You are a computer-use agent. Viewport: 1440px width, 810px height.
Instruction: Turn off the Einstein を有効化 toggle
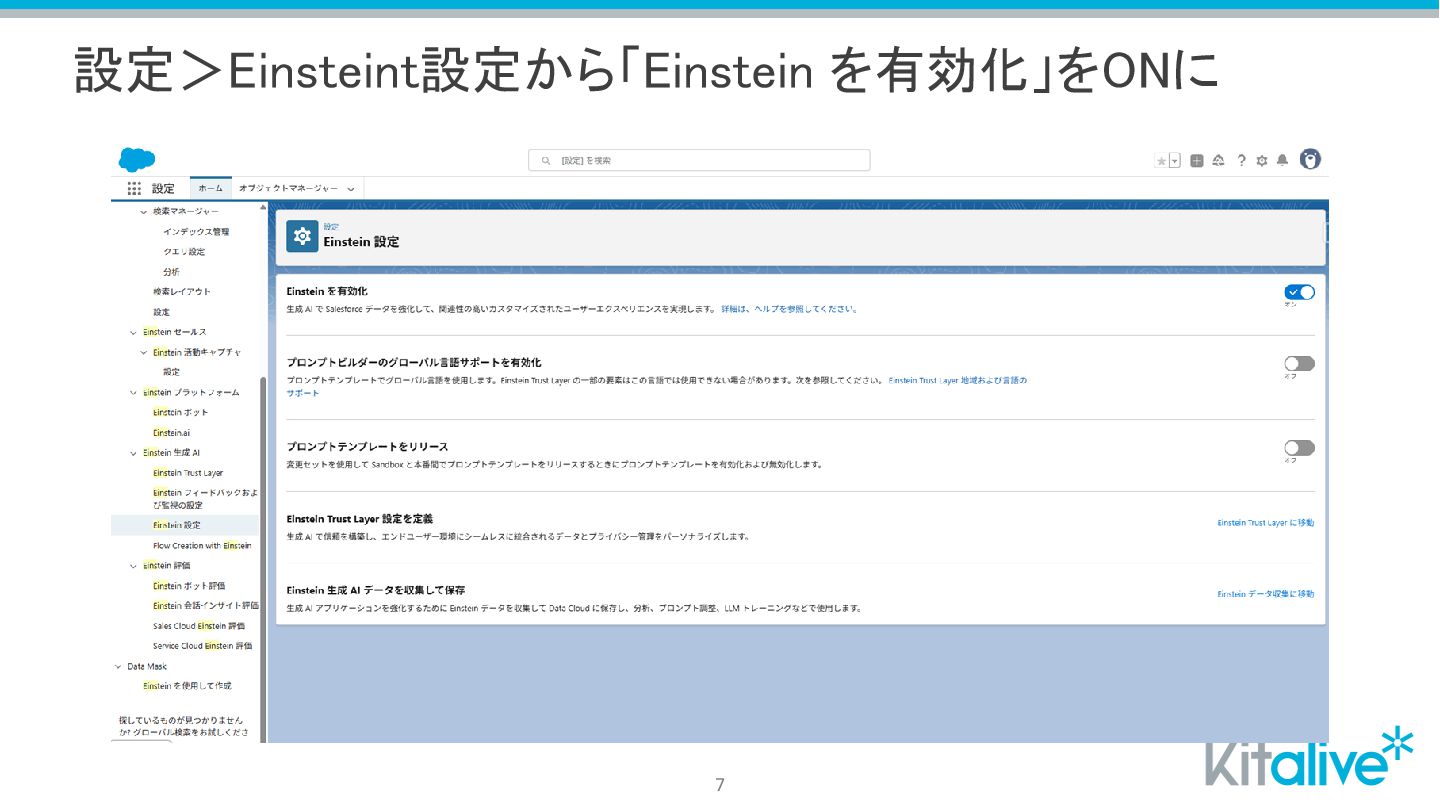[x=1300, y=292]
